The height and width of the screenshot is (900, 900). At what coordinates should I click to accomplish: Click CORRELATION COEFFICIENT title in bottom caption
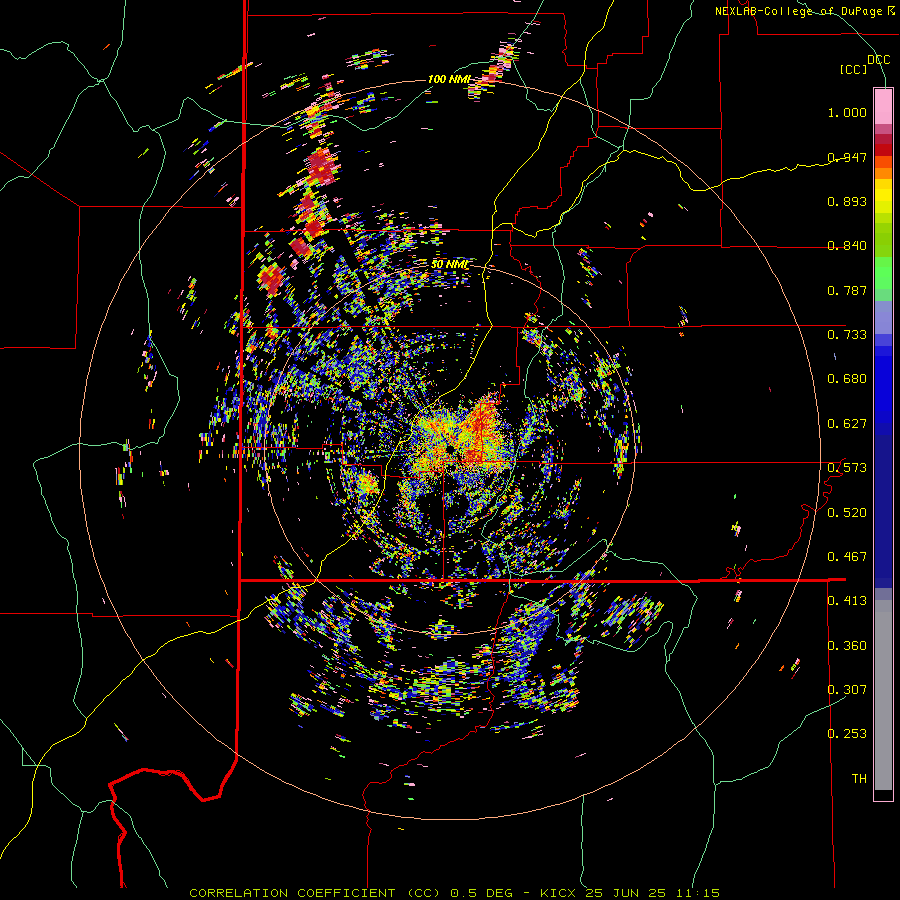click(292, 893)
